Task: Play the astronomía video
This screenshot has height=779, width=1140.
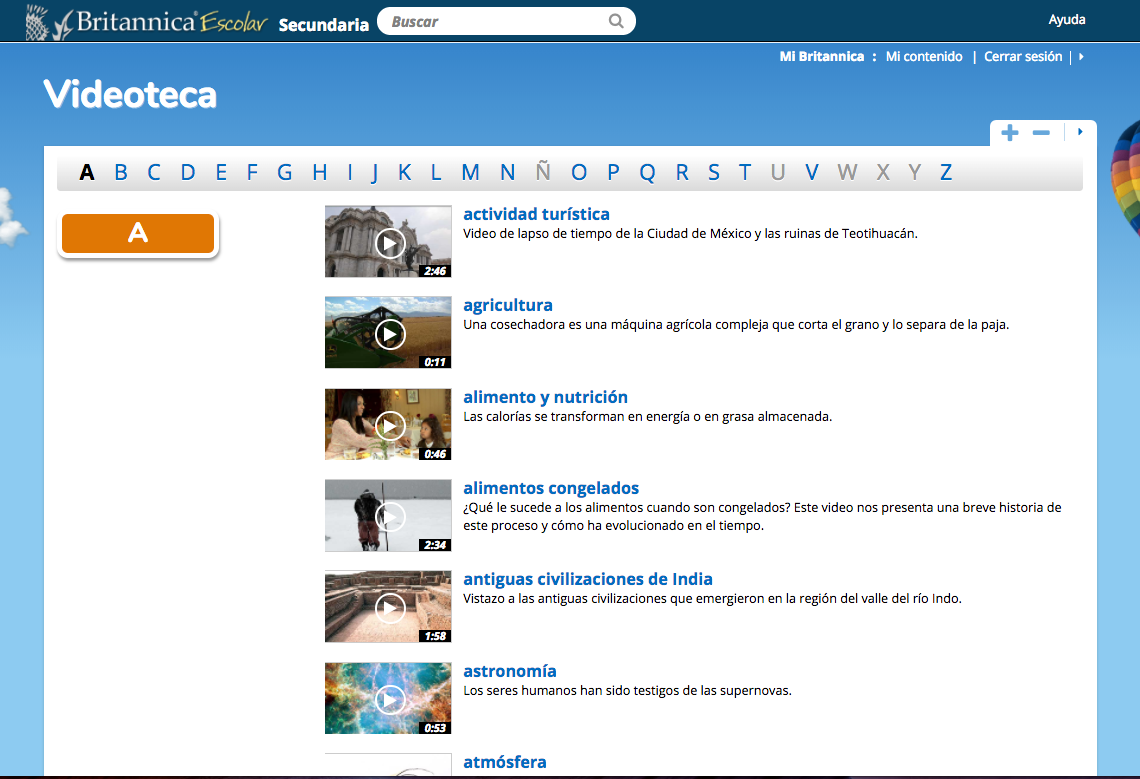Action: [x=388, y=698]
